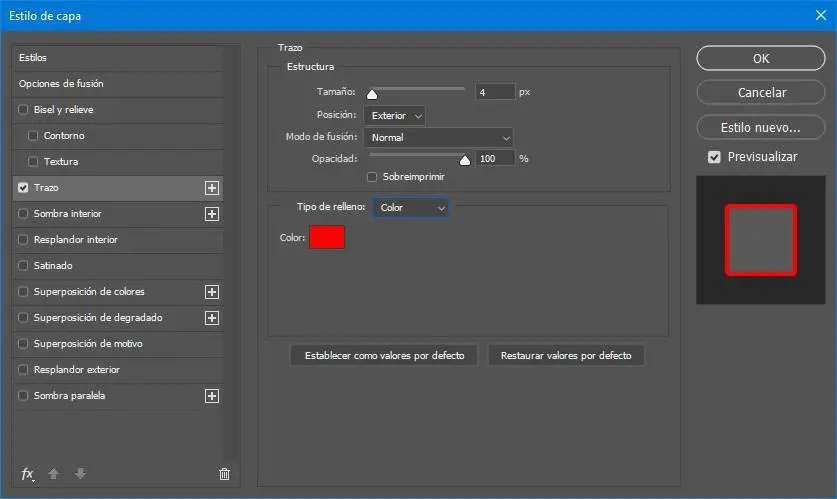Open the red stroke Color swatch
The height and width of the screenshot is (499, 837).
[x=327, y=237]
